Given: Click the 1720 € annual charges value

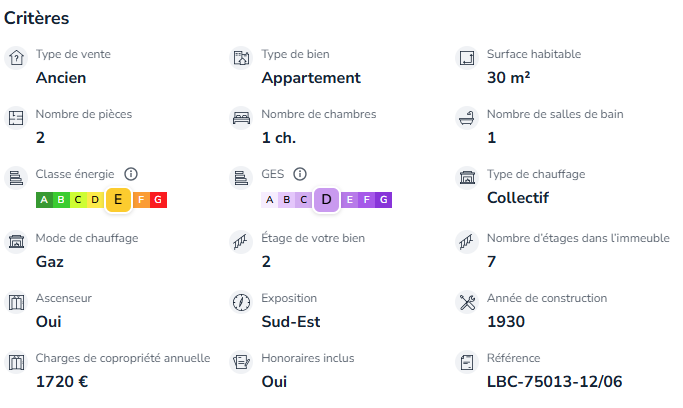Looking at the screenshot, I should tap(63, 382).
